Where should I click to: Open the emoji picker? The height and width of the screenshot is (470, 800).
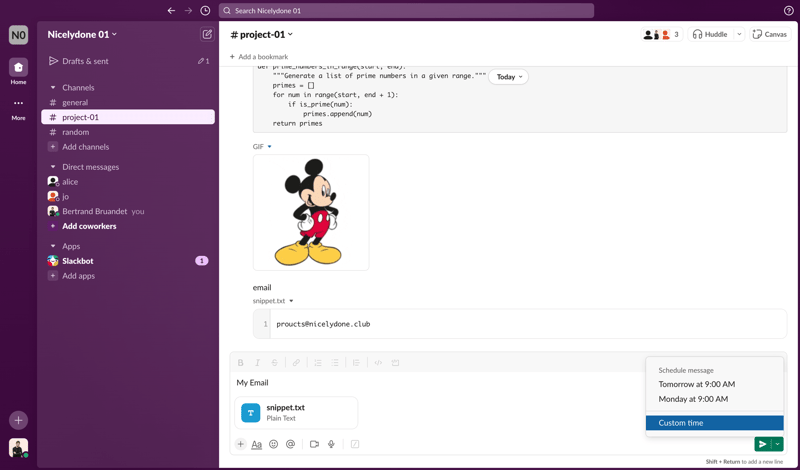pos(273,444)
